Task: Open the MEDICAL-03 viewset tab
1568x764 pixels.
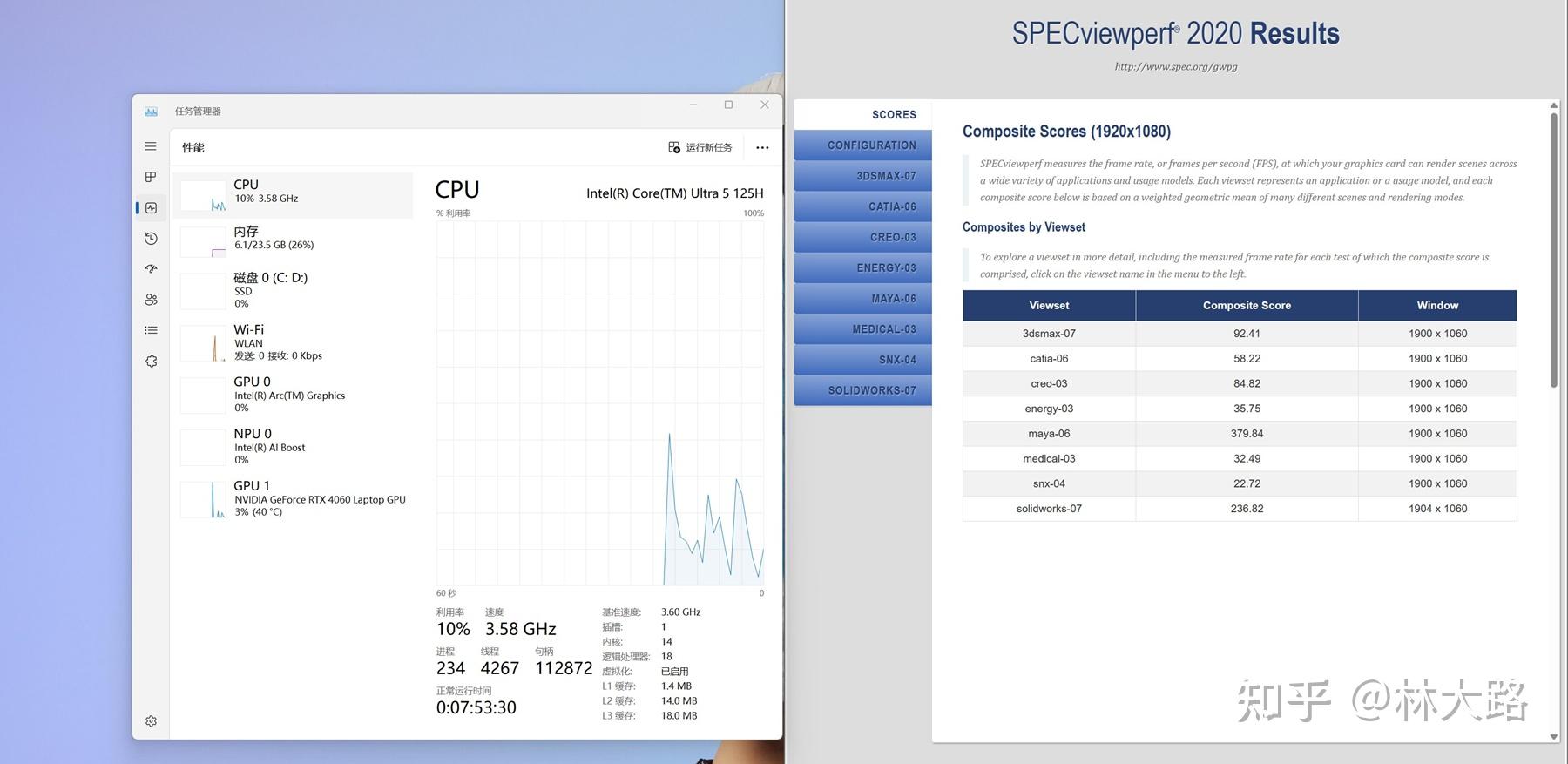Action: click(x=863, y=329)
